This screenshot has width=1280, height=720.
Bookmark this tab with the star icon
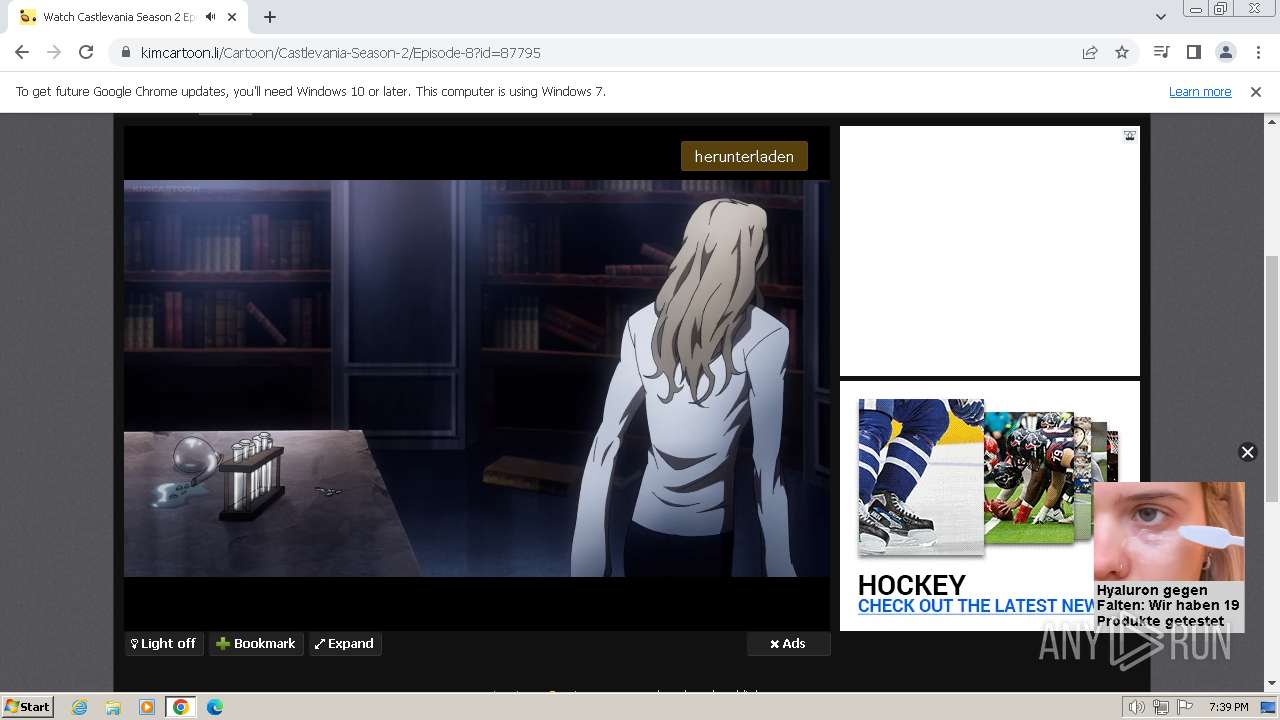1122,52
